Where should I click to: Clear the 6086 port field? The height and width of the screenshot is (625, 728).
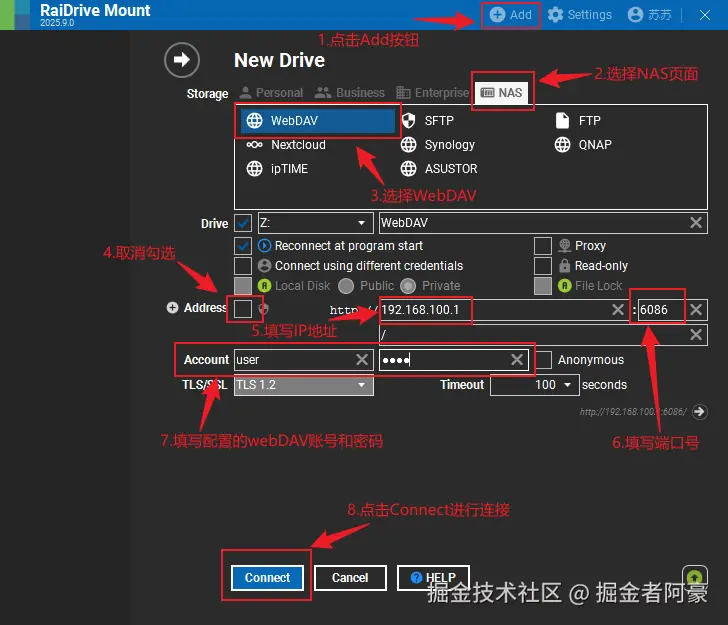pos(696,310)
